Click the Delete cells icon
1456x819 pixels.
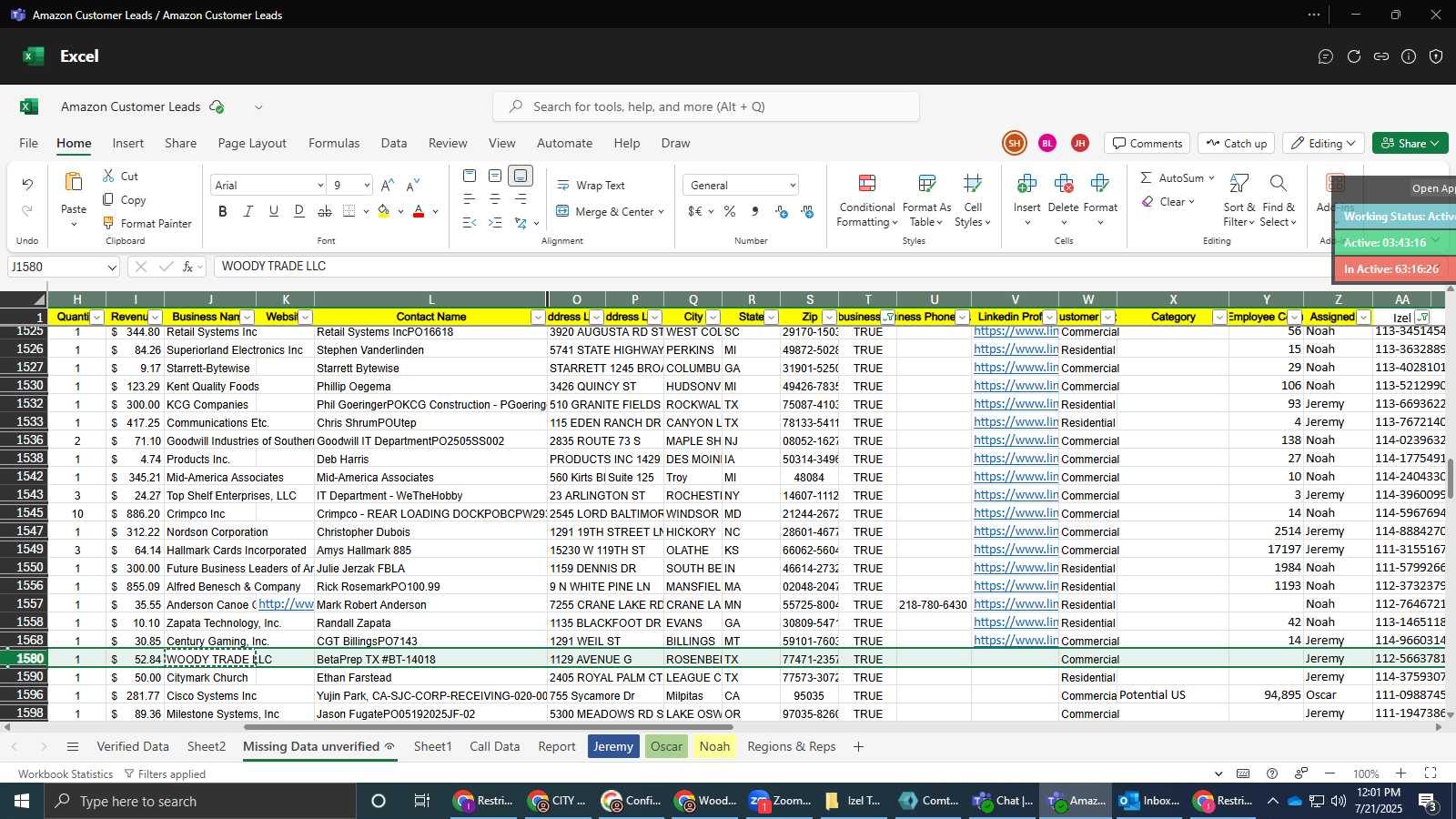[1063, 184]
